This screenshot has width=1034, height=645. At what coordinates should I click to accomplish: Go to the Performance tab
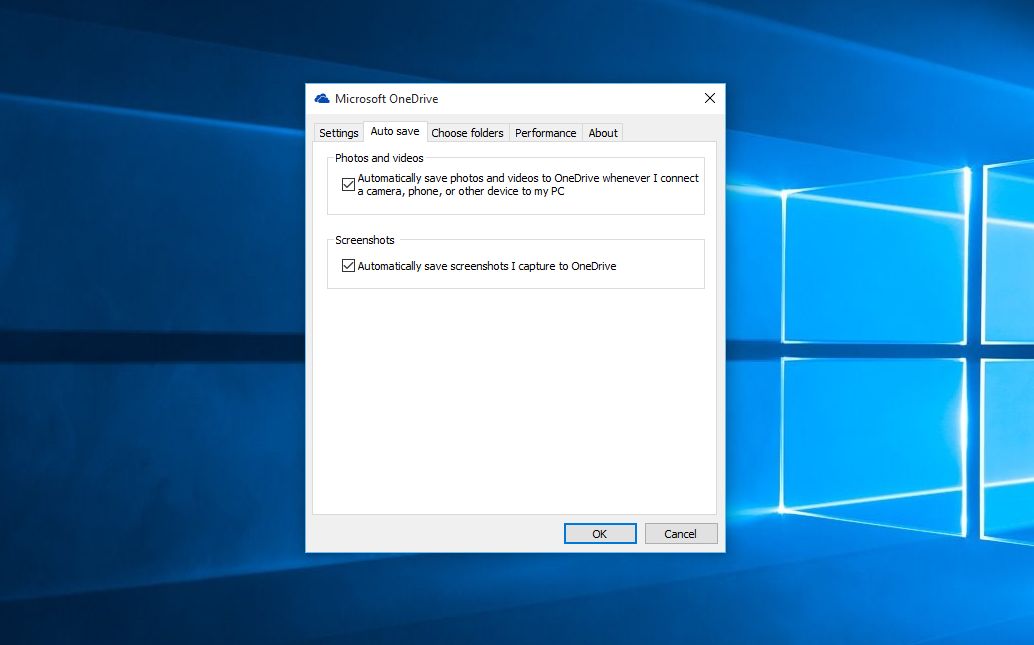click(545, 133)
